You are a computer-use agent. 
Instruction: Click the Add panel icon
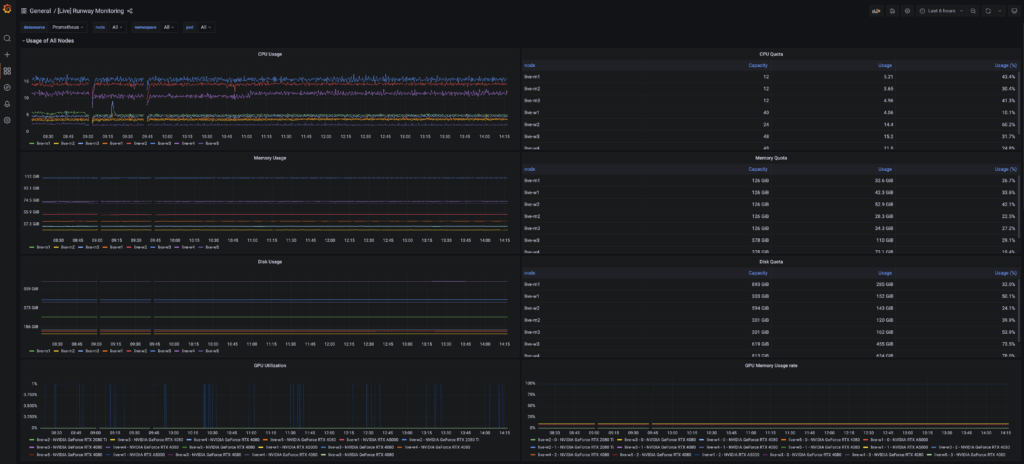click(x=877, y=10)
